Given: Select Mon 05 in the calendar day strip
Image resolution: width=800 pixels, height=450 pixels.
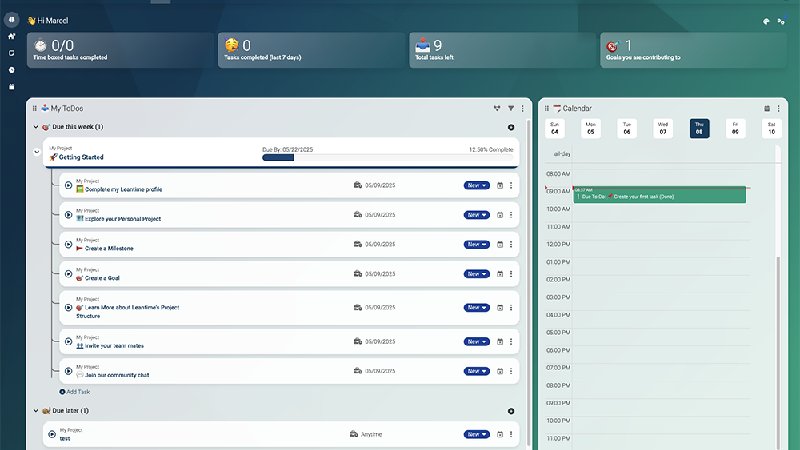Looking at the screenshot, I should (x=590, y=128).
